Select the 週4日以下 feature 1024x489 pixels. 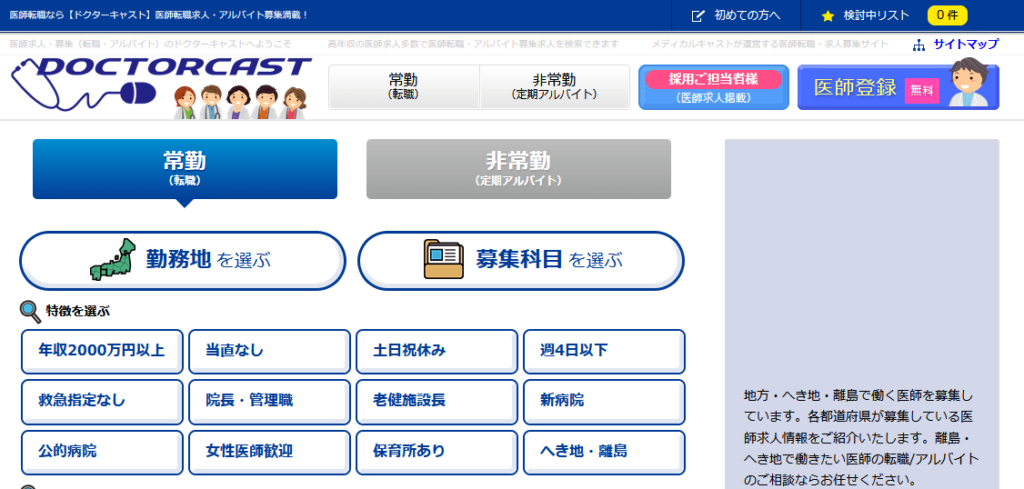604,351
